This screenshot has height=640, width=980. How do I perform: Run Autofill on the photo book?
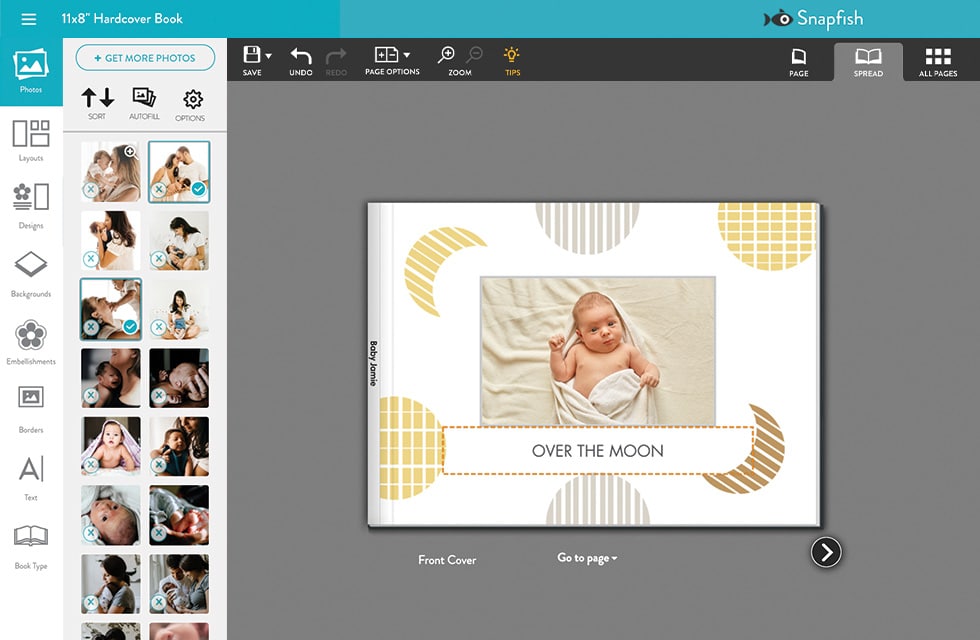click(143, 104)
